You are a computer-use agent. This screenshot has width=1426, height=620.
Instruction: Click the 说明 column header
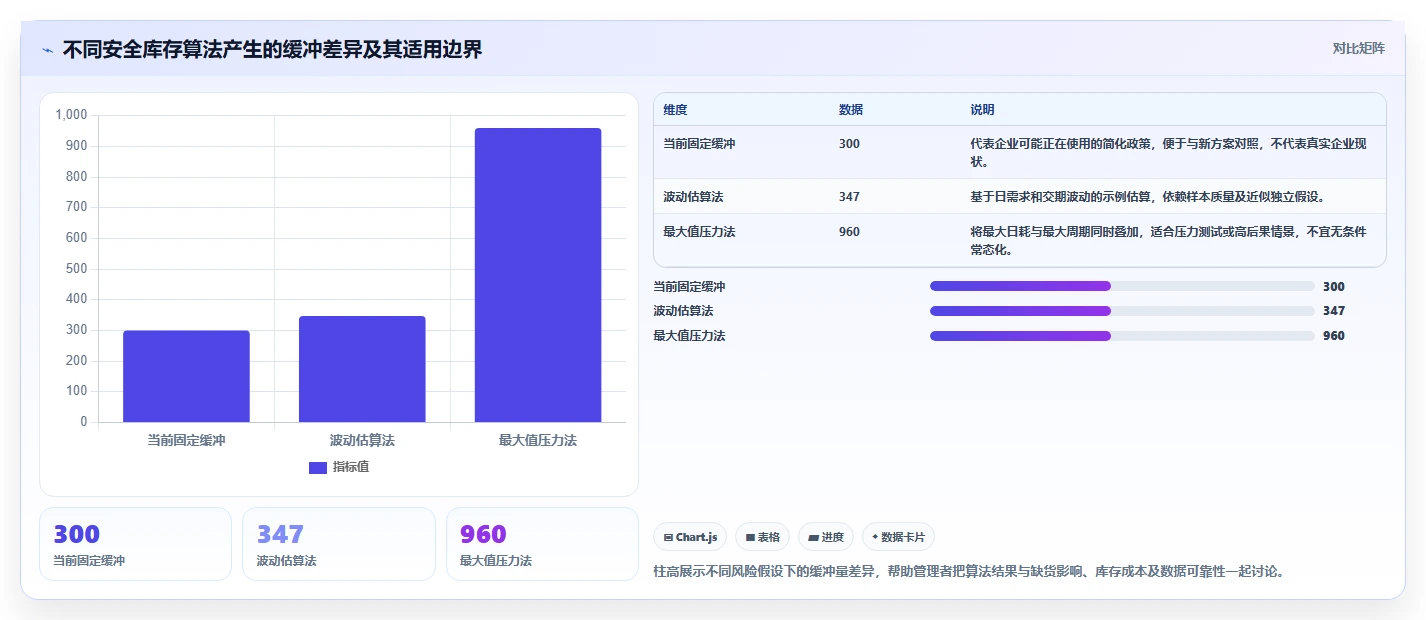click(x=982, y=110)
